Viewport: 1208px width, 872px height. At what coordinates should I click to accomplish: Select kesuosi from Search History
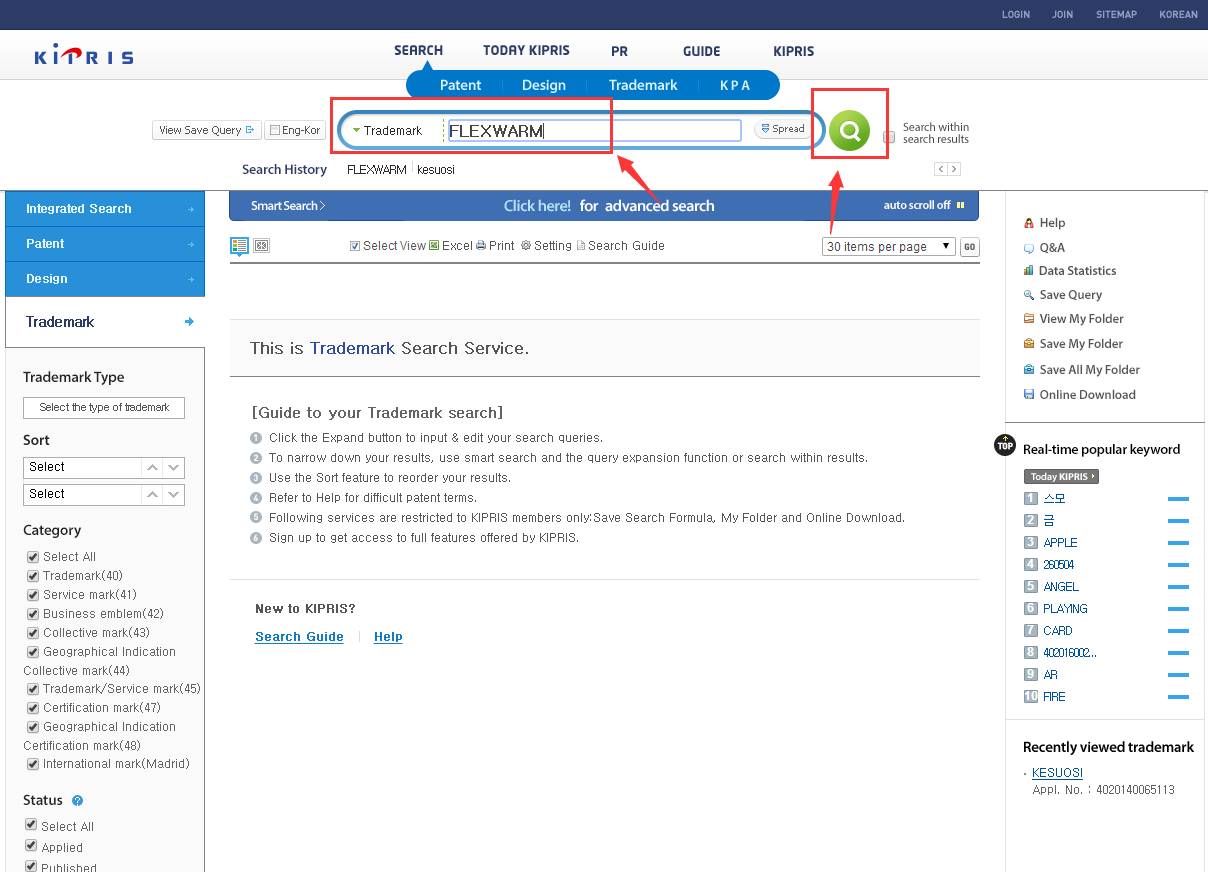tap(436, 170)
